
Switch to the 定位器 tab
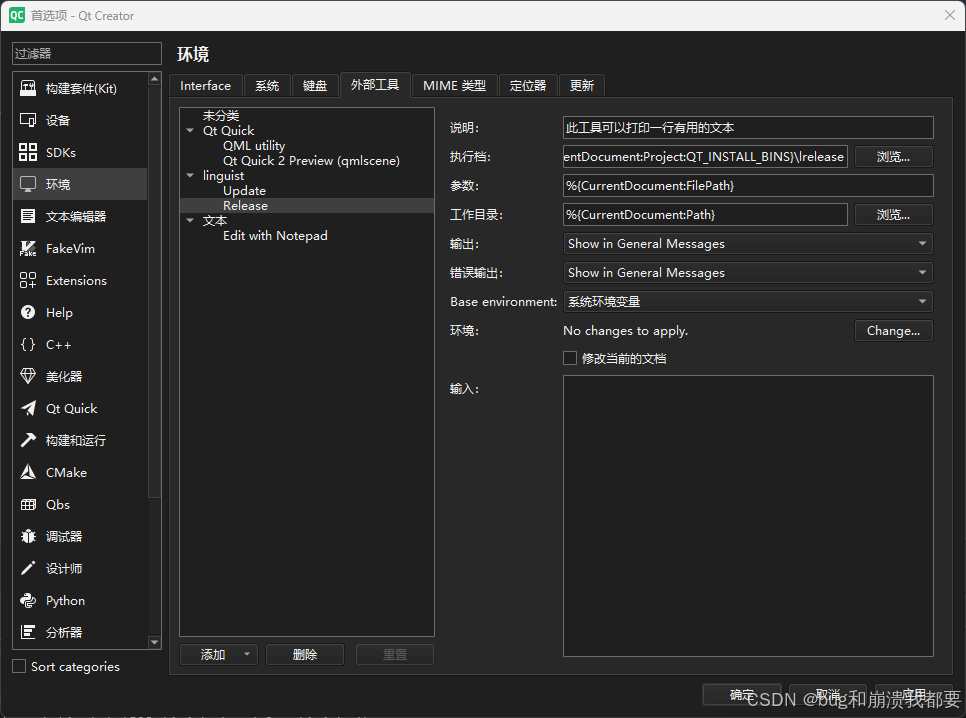click(x=528, y=86)
